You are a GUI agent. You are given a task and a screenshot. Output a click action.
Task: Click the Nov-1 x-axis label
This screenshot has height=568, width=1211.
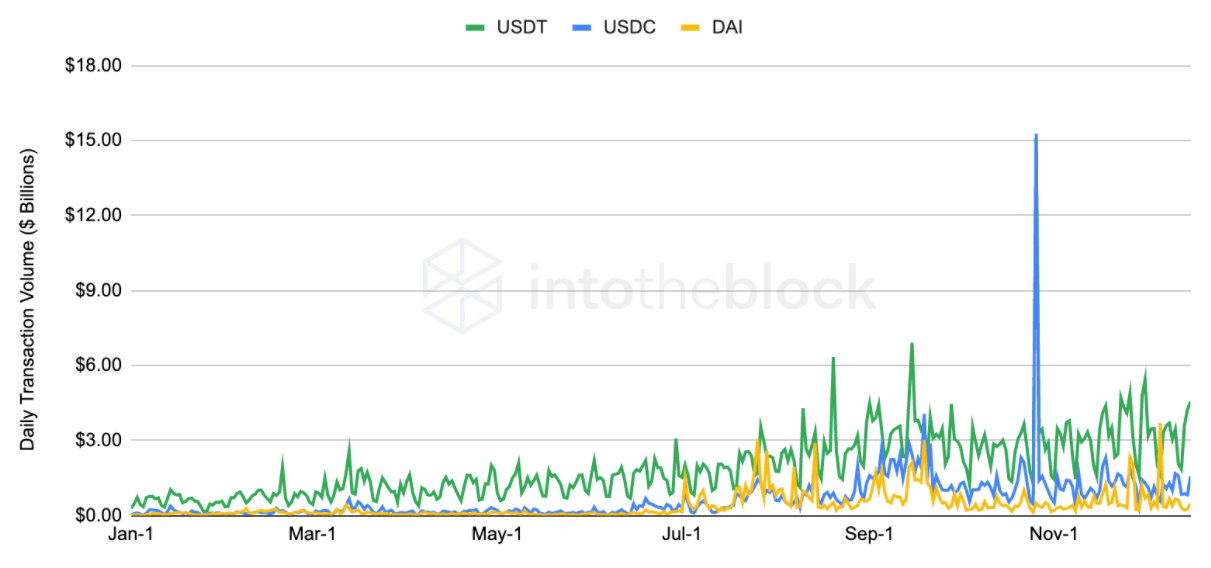1054,535
